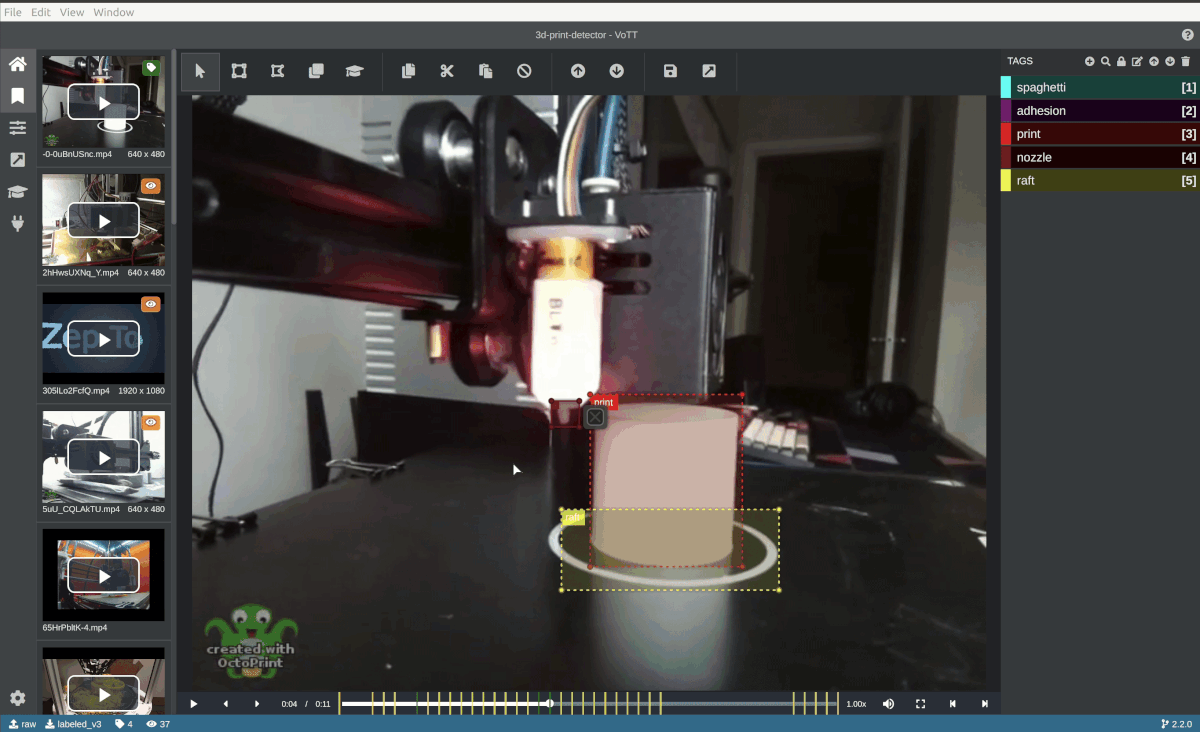Delete the selected tag trash icon
Image resolution: width=1200 pixels, height=732 pixels.
click(x=1186, y=62)
